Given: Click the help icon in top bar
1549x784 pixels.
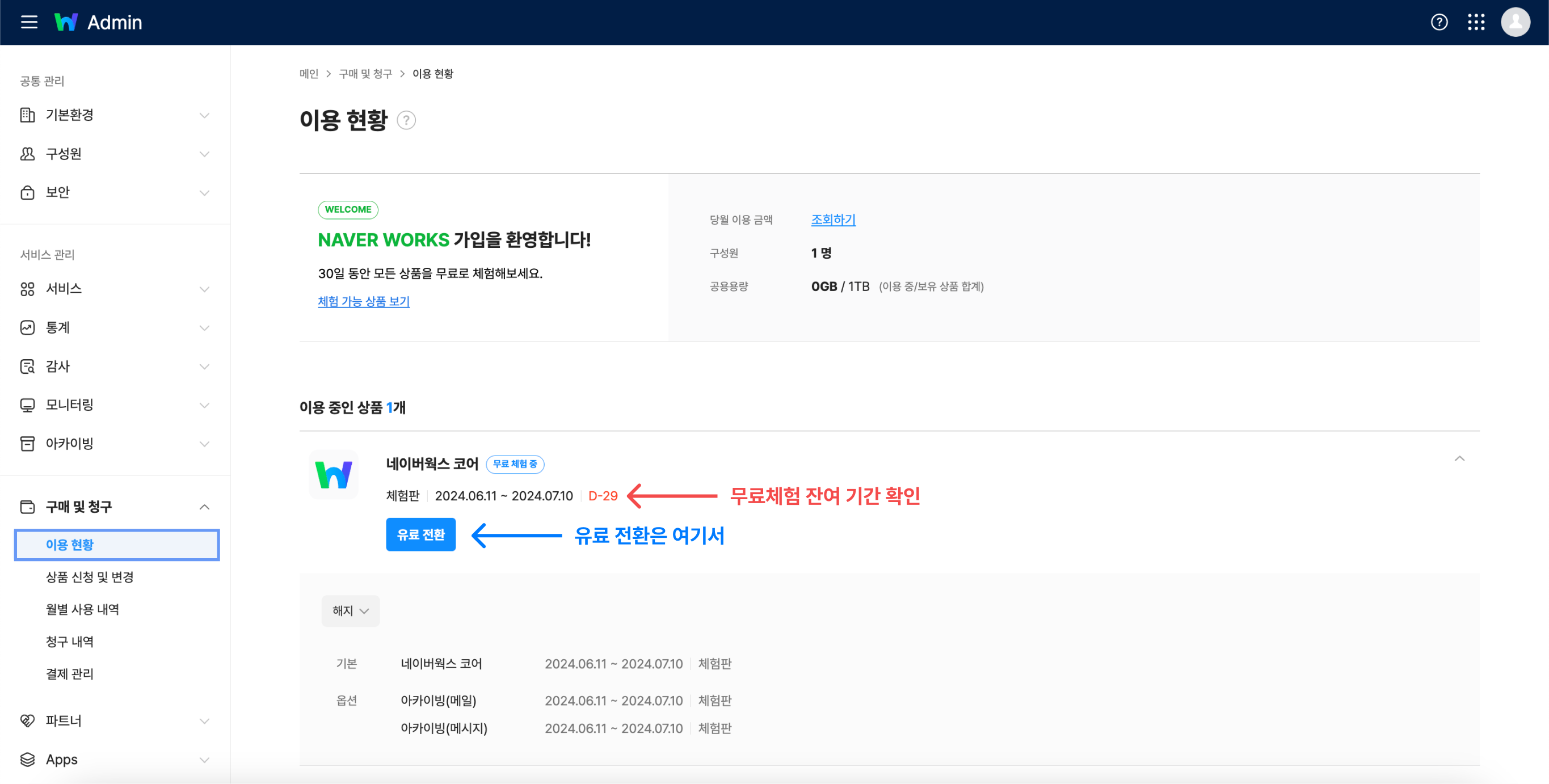Looking at the screenshot, I should (x=1439, y=22).
